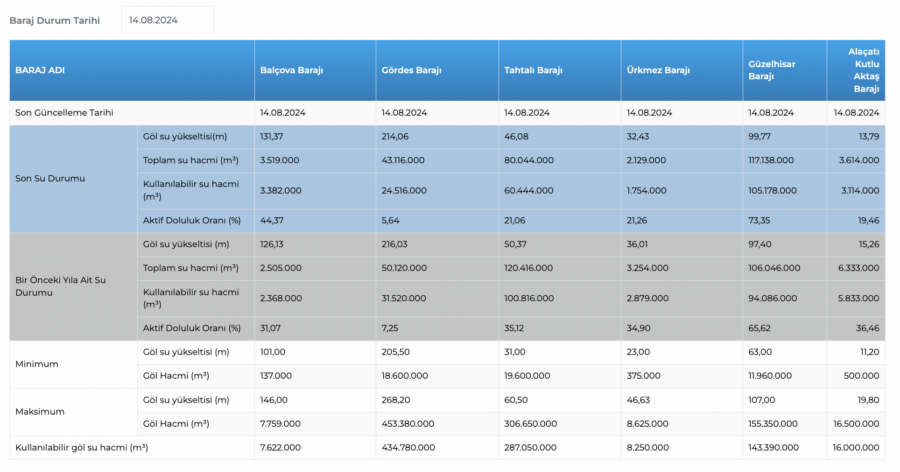Click last year's fill rate 34,90
Viewport: 900px width, 472px height.
638,328
